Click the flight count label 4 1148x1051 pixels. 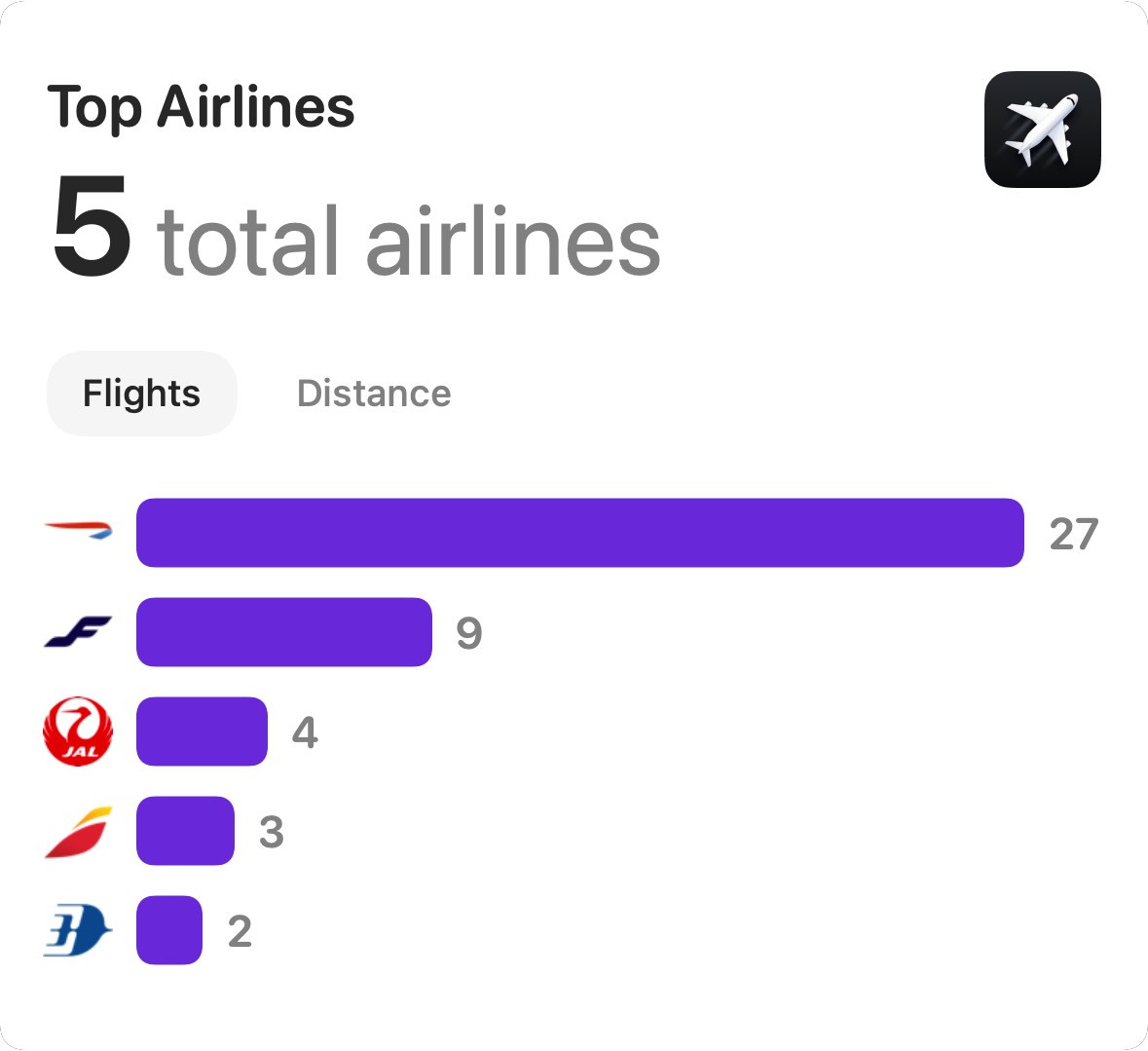click(305, 732)
